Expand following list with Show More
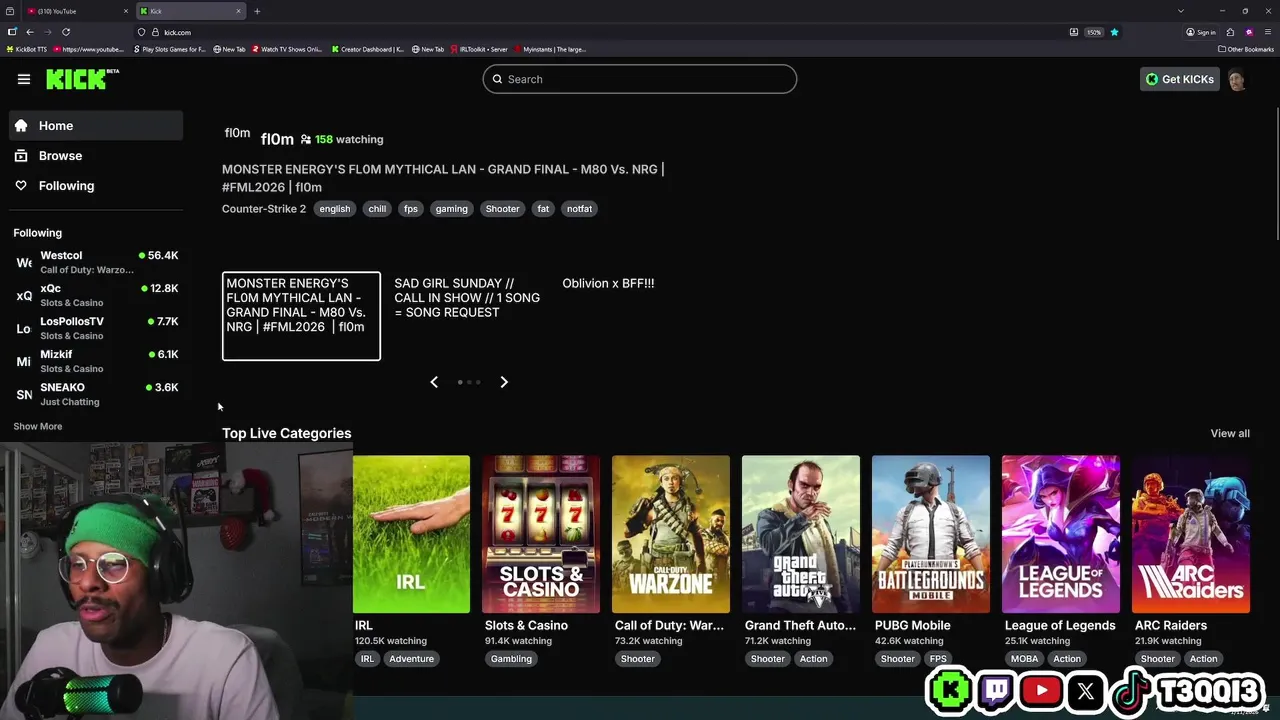 tap(38, 426)
